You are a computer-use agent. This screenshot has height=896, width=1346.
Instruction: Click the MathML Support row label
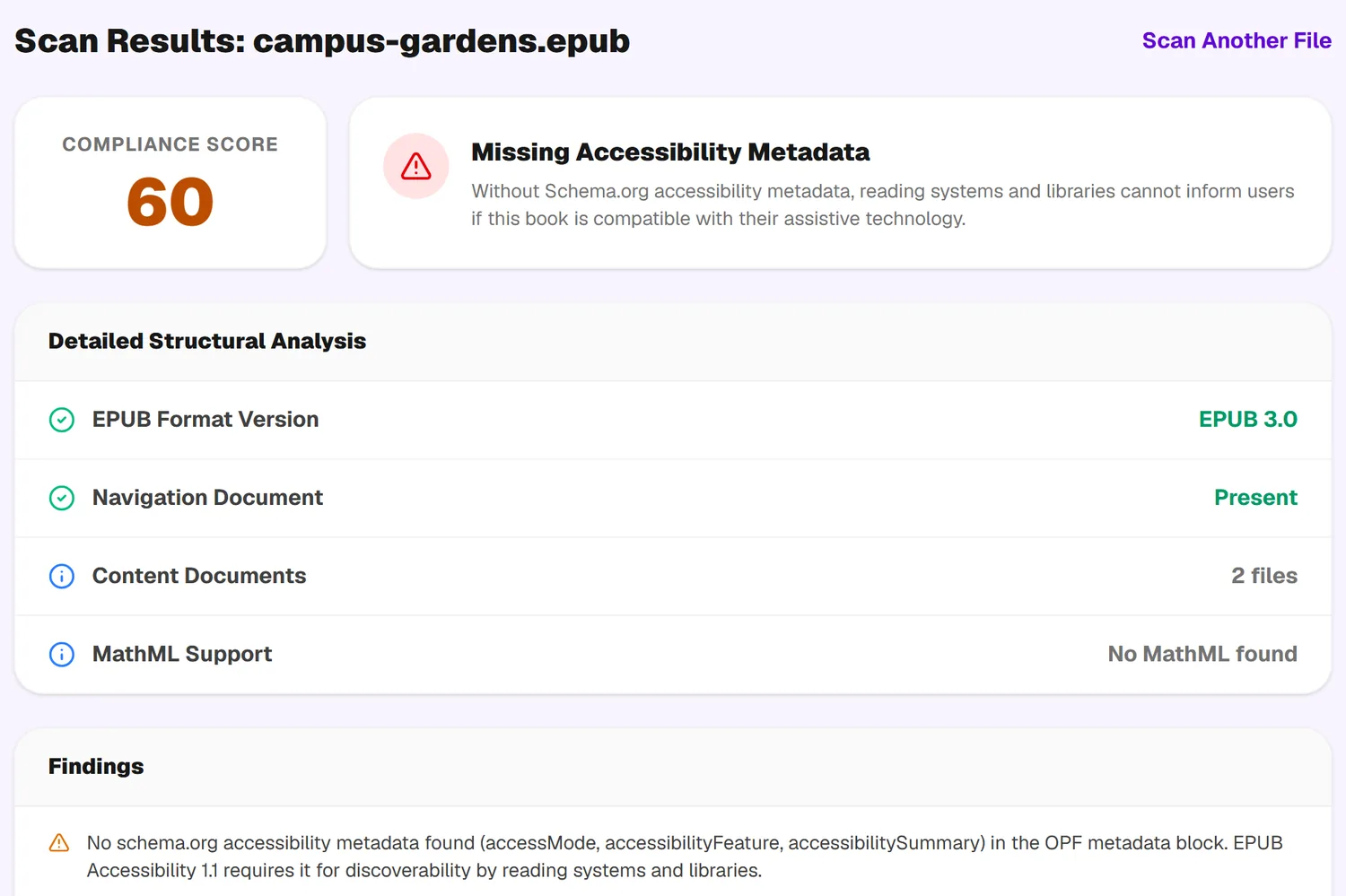[x=182, y=654]
